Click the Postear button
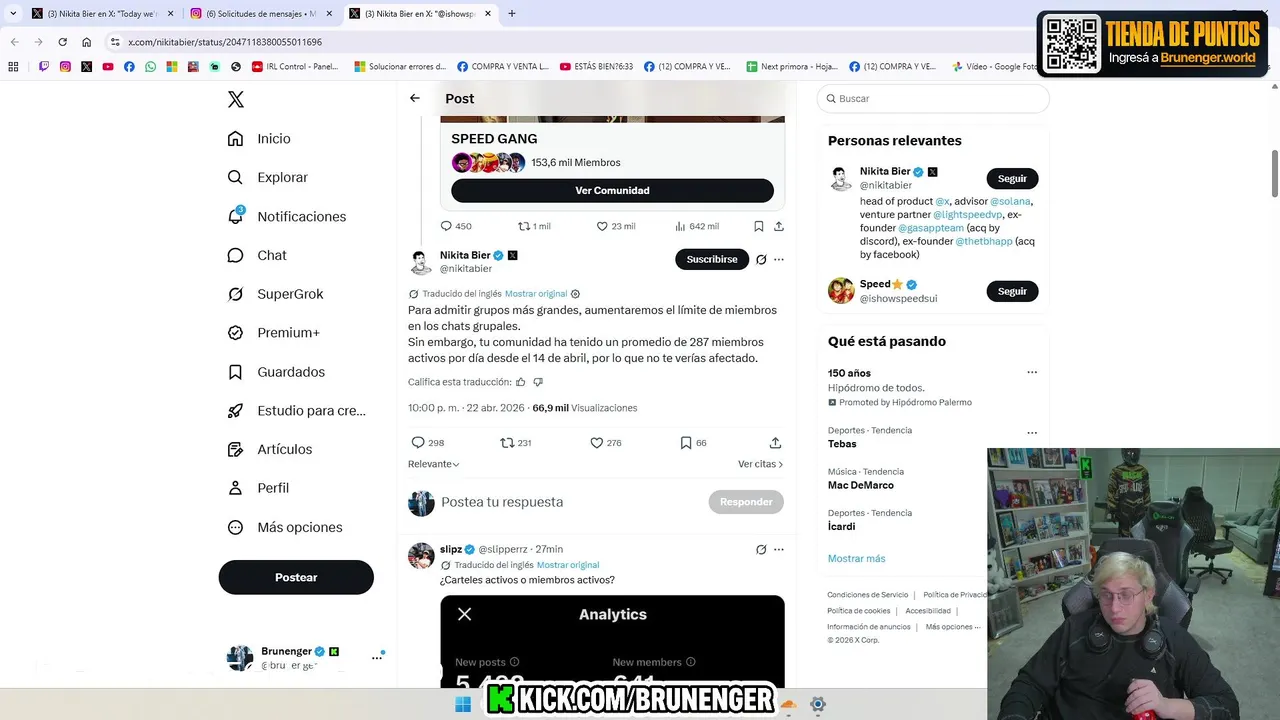 click(x=296, y=577)
